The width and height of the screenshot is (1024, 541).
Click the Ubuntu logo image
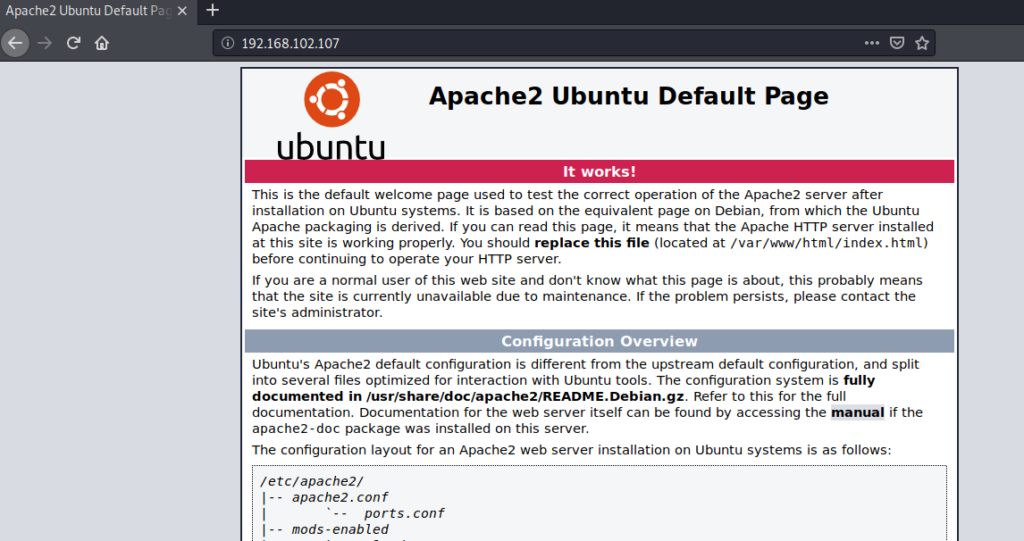coord(331,116)
